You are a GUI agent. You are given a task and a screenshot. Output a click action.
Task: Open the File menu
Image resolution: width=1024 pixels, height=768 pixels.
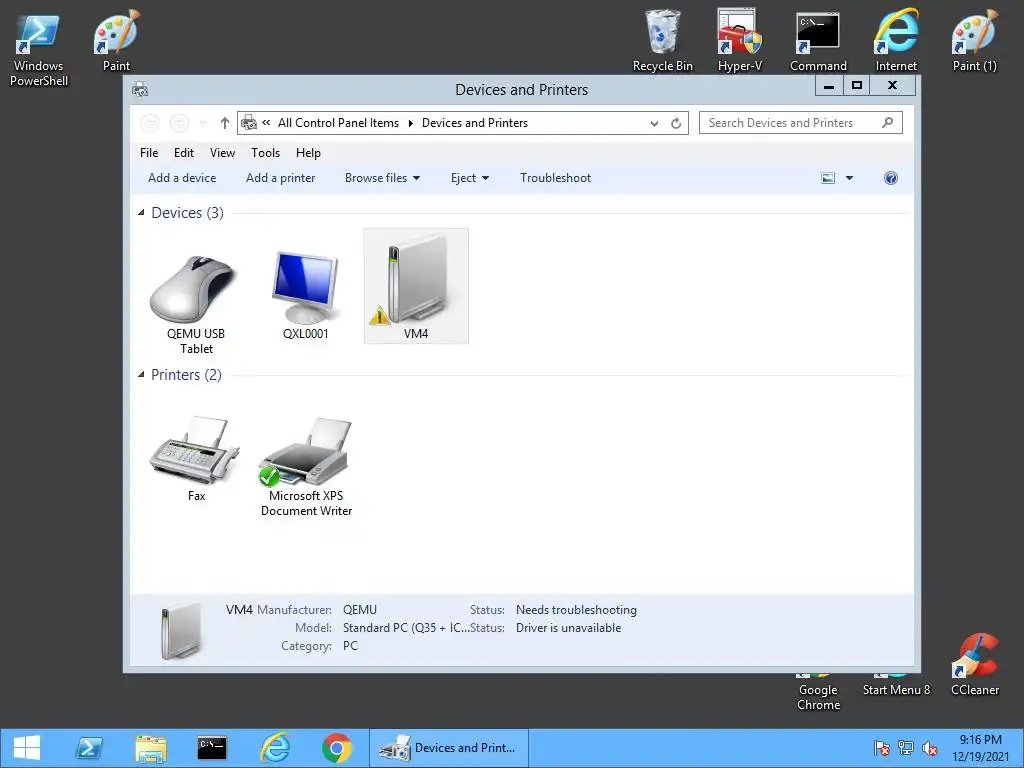[x=149, y=153]
